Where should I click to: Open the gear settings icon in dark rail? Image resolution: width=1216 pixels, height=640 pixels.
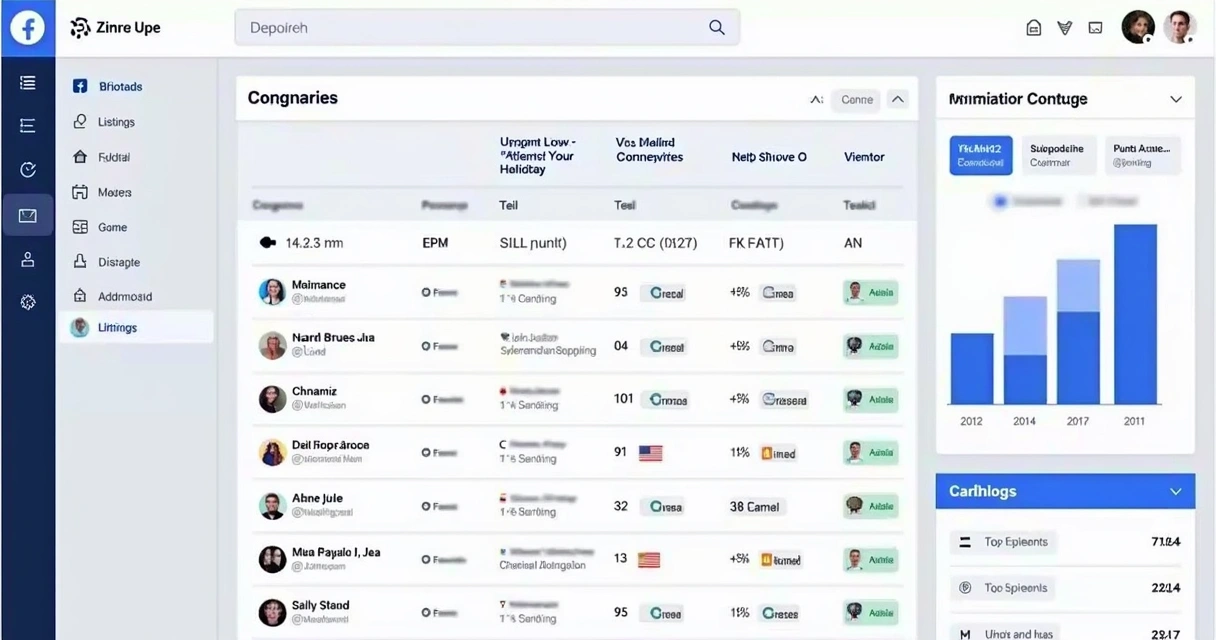pyautogui.click(x=28, y=302)
